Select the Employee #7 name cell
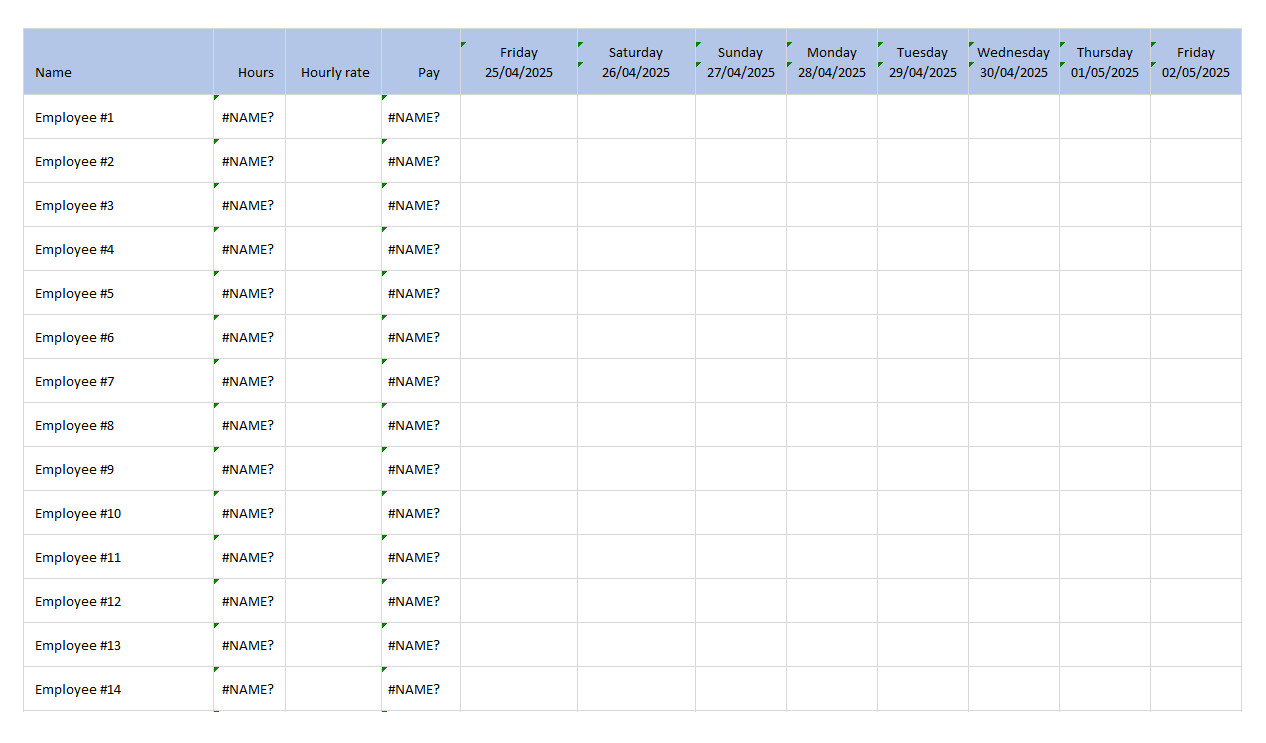This screenshot has width=1266, height=743. point(118,381)
